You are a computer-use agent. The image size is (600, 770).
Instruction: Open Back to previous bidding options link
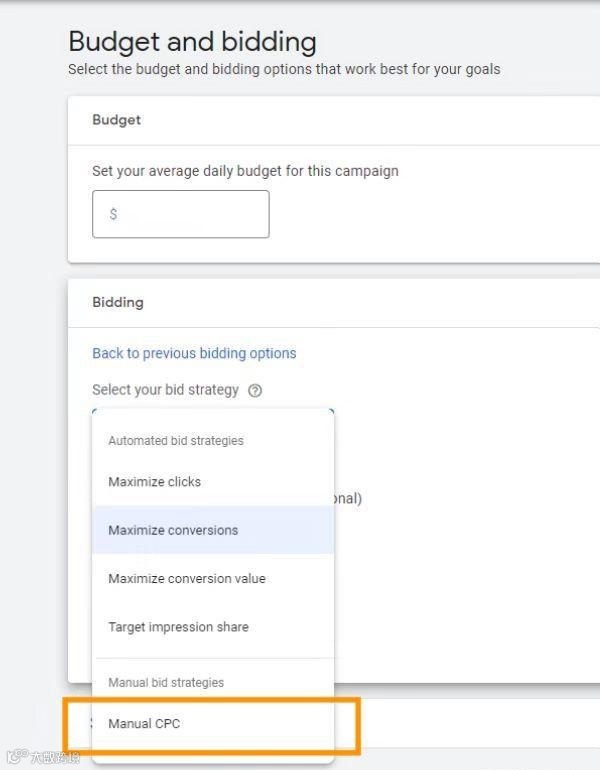194,353
